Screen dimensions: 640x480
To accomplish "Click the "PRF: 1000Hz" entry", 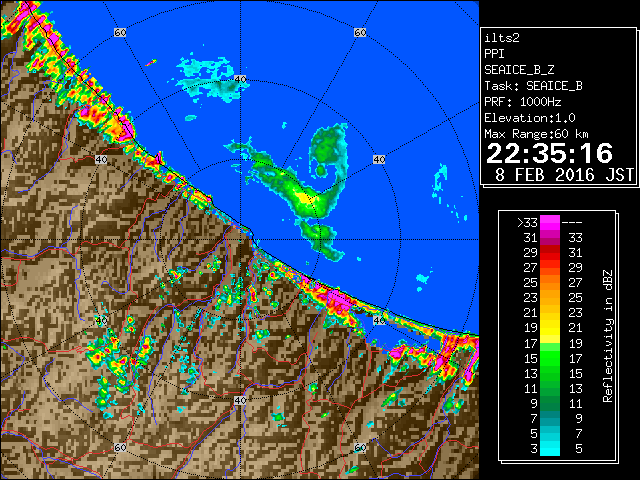I will (523, 102).
